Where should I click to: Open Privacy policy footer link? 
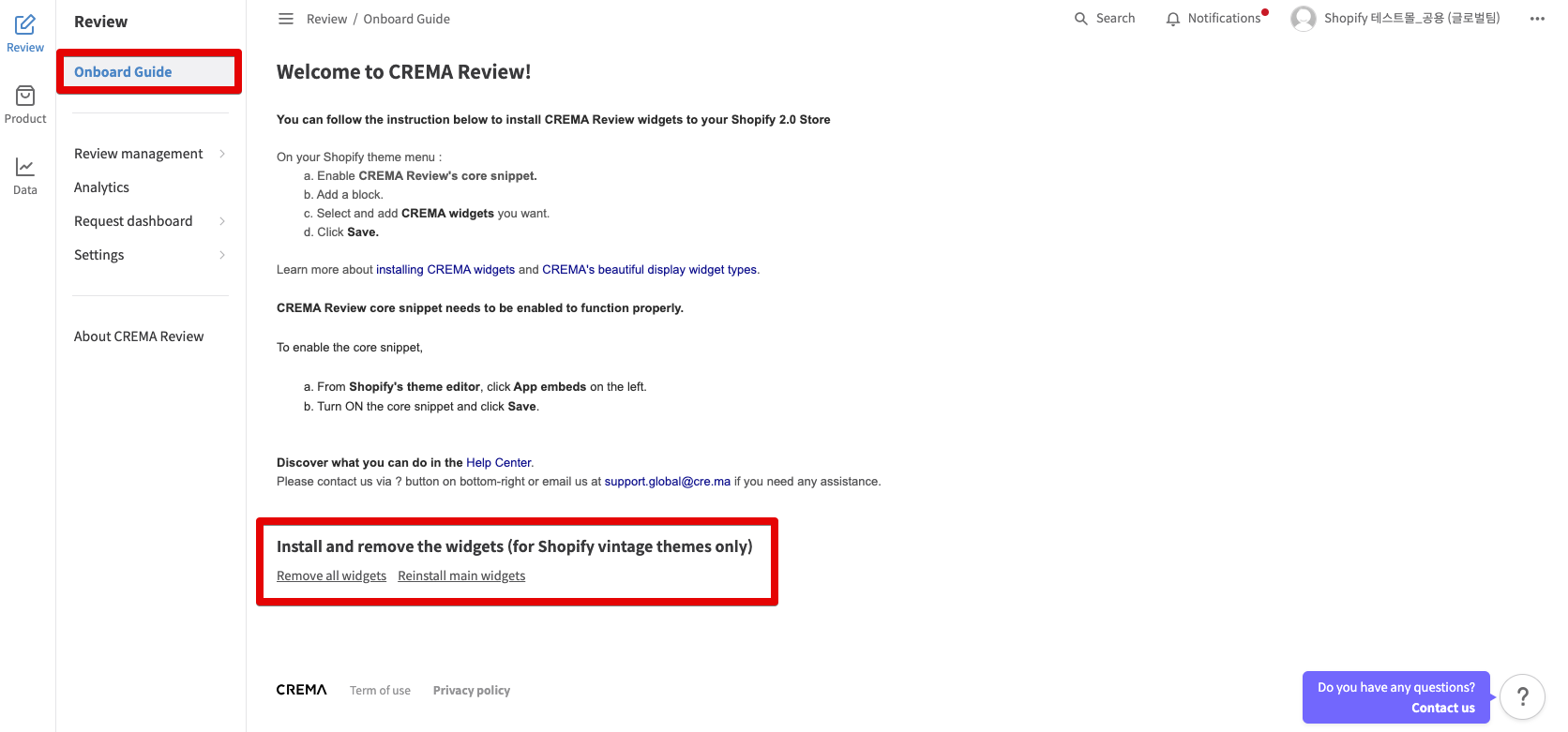coord(472,691)
